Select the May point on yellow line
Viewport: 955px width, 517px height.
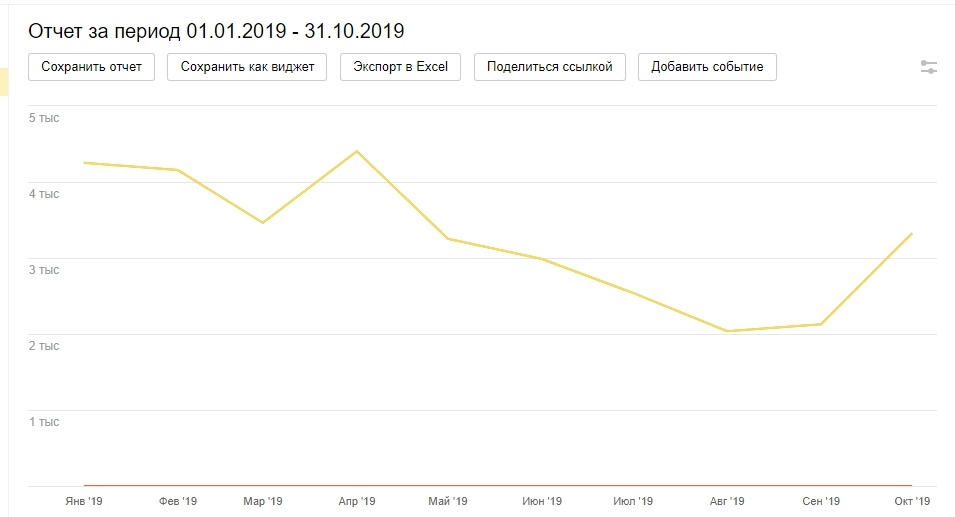pyautogui.click(x=448, y=239)
